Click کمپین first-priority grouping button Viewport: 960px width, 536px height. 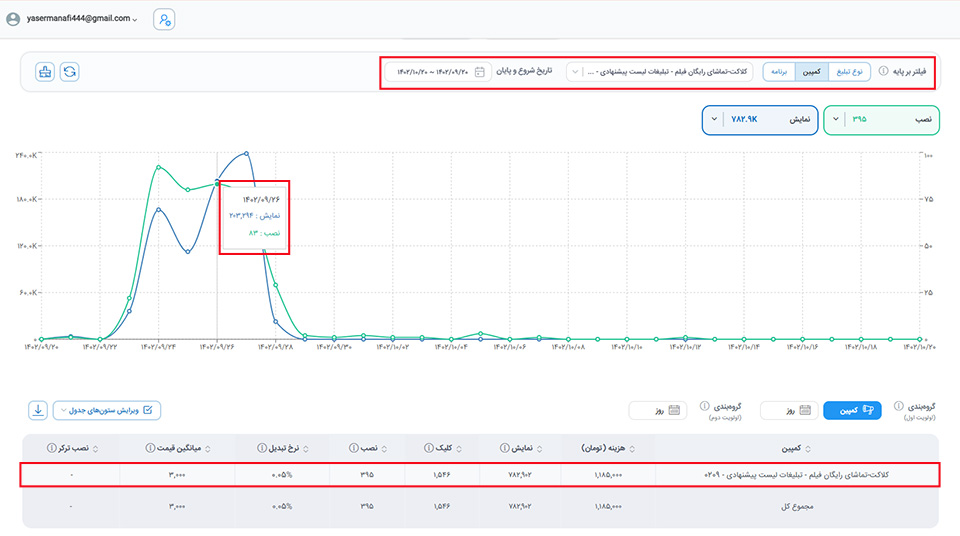pyautogui.click(x=852, y=410)
